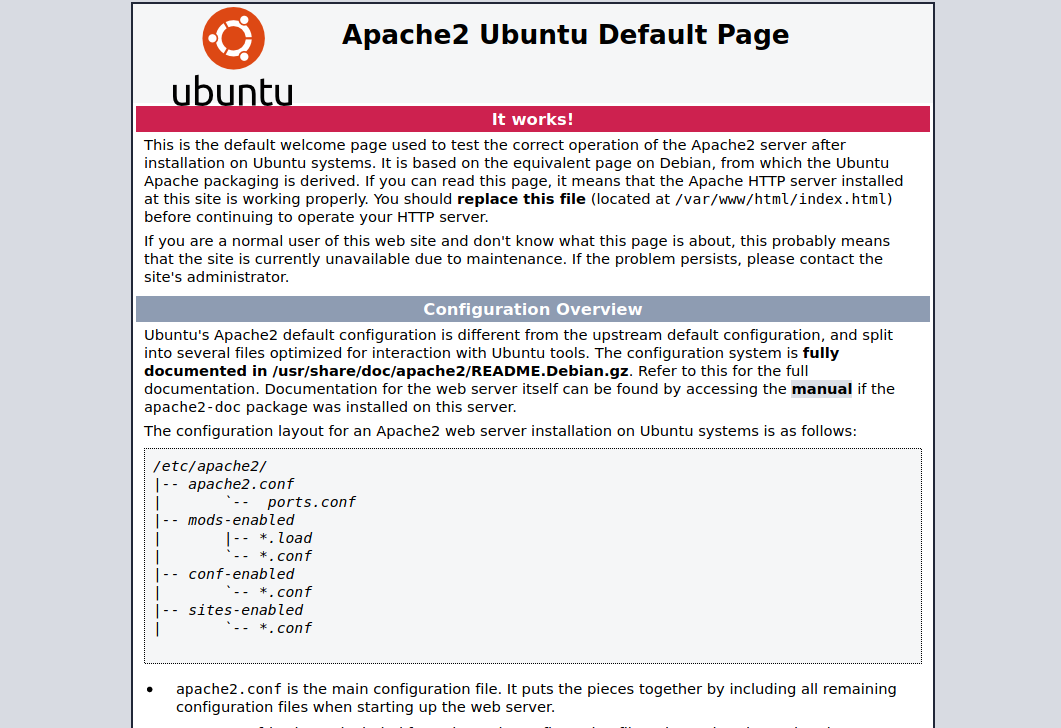This screenshot has width=1061, height=728.
Task: Click 'ports.conf' in the configuration tree
Action: 312,501
